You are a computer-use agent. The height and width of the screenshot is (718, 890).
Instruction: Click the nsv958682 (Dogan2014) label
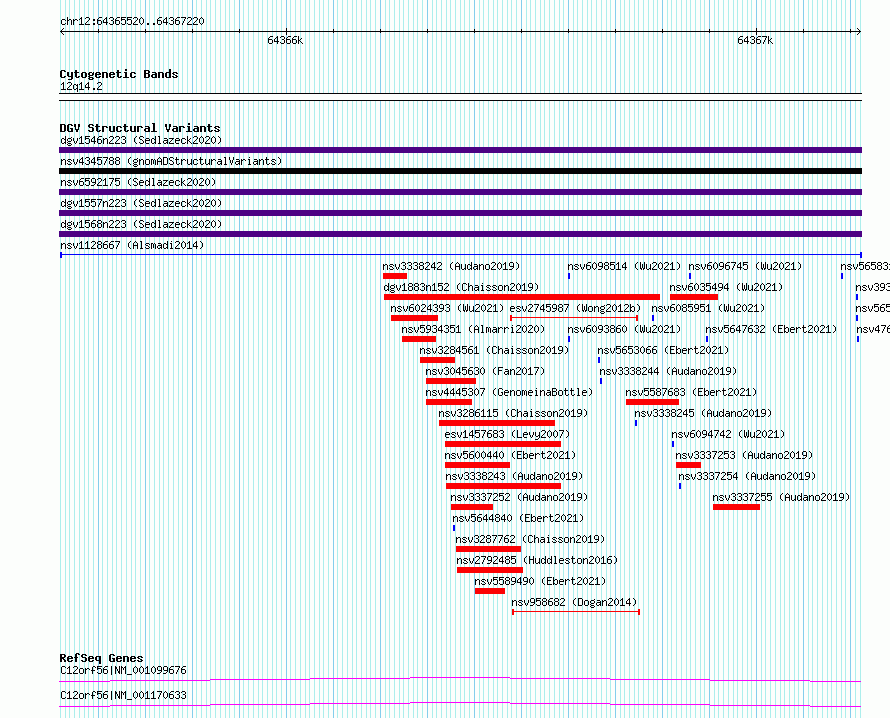tap(574, 602)
